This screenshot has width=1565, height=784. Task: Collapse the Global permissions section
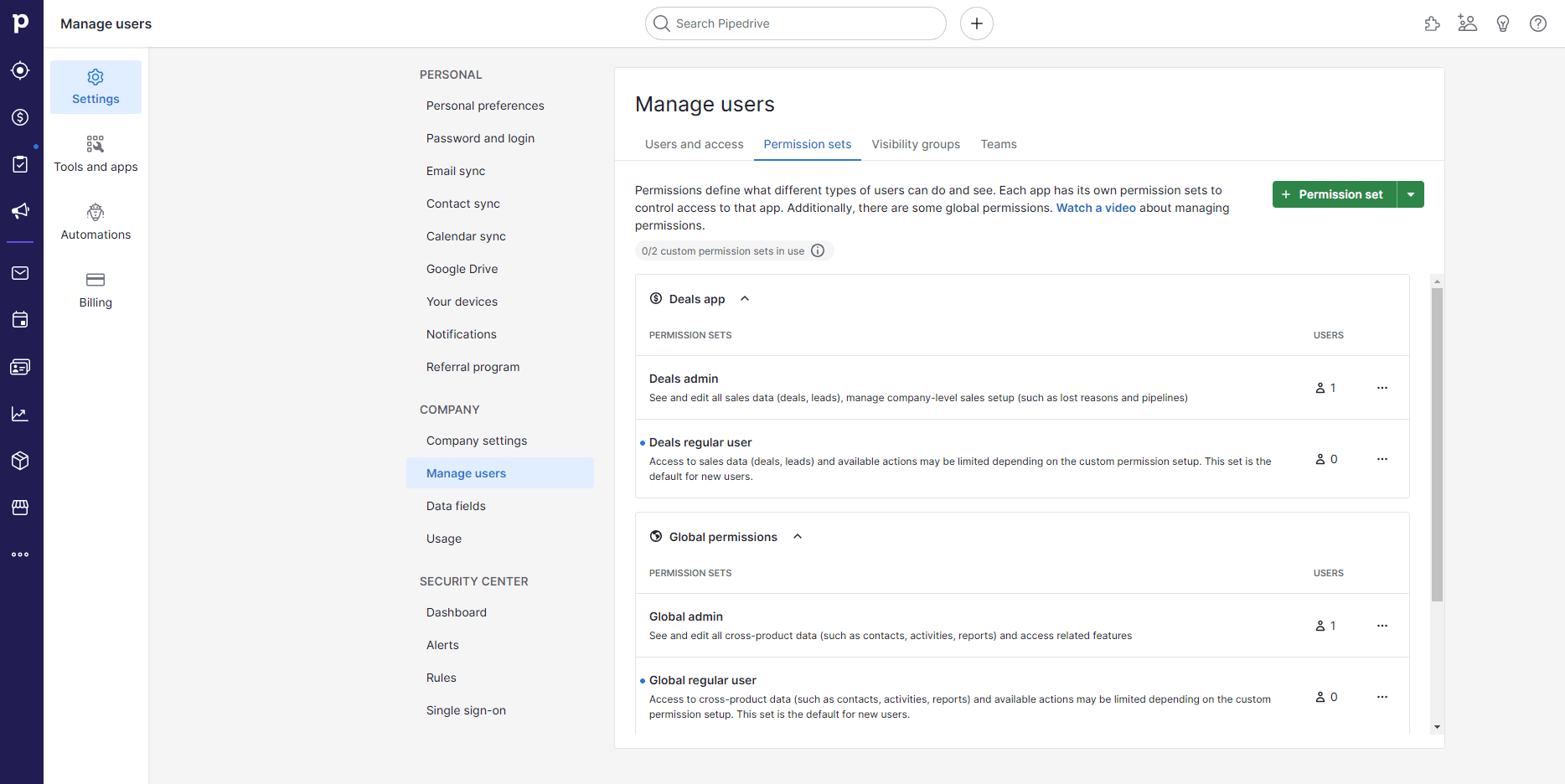798,537
